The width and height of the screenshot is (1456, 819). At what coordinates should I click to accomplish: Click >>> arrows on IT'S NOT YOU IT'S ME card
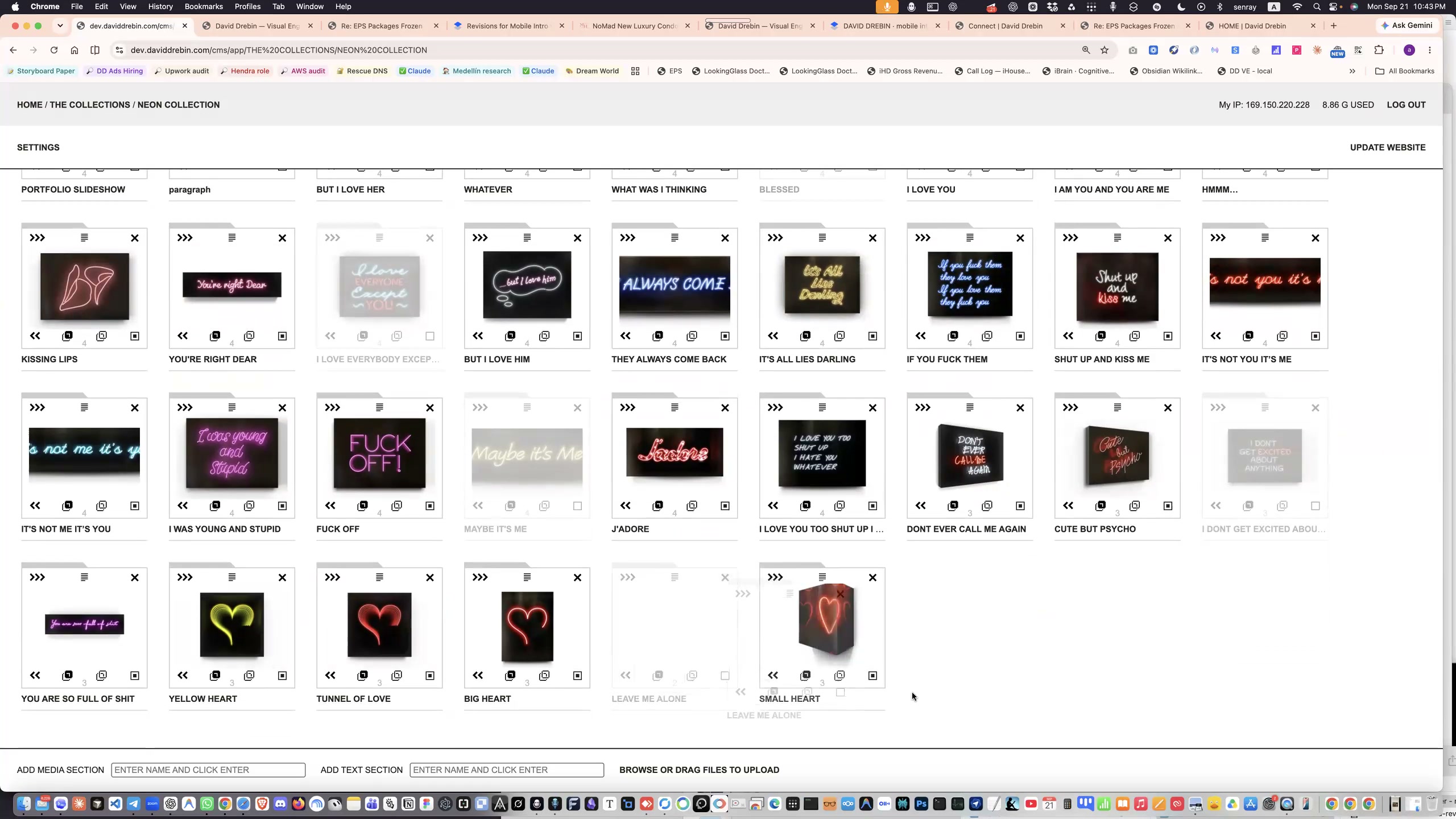[x=1218, y=238]
